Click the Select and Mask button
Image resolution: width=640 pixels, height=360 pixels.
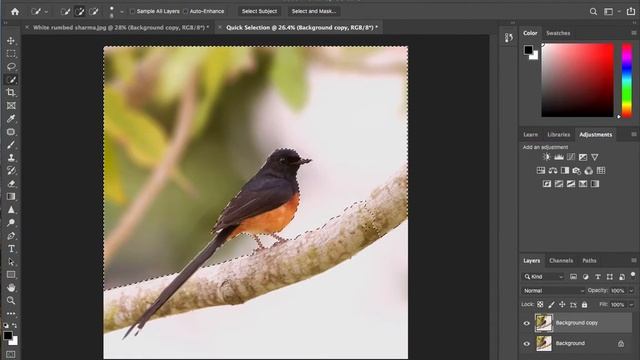click(x=314, y=11)
